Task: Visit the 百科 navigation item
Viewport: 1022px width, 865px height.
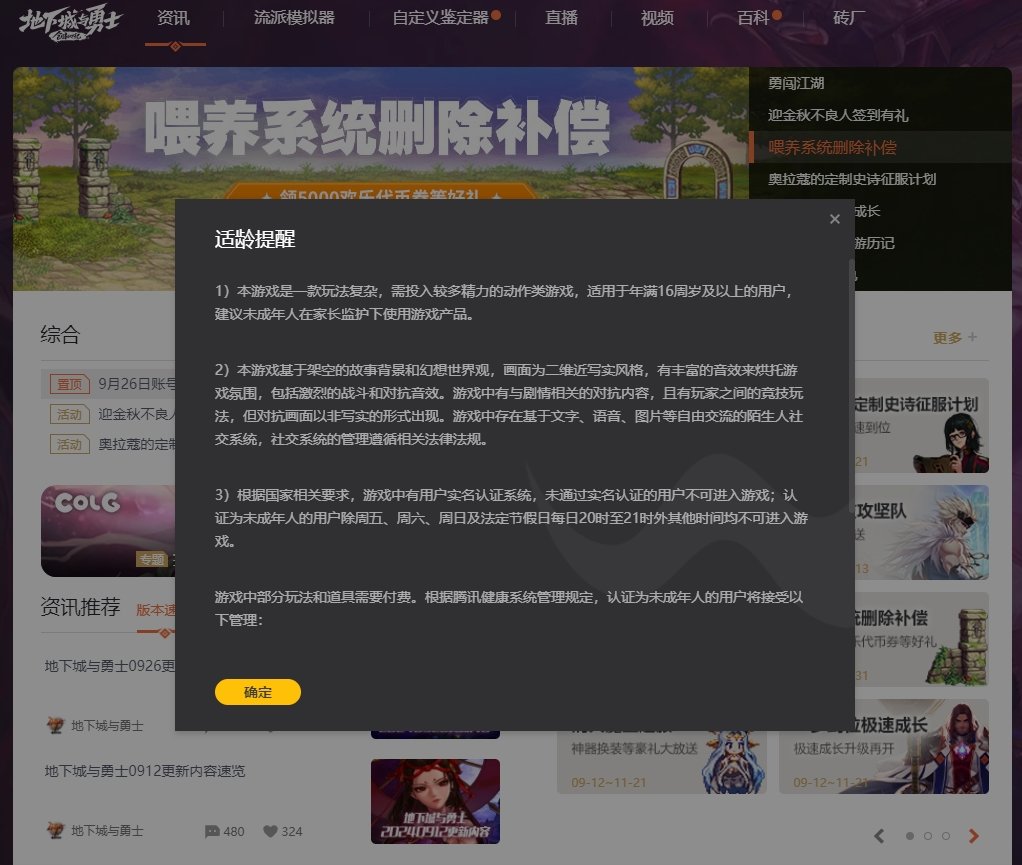Action: coord(753,18)
